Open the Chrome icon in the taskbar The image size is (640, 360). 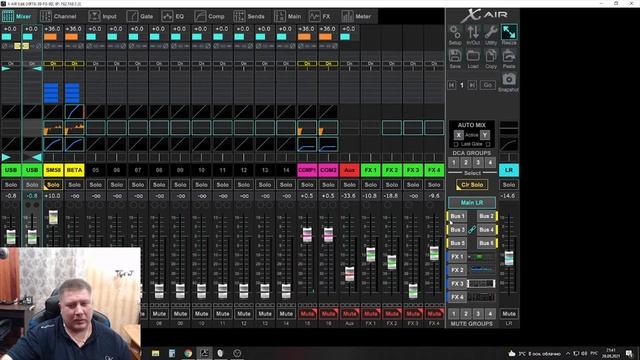(x=188, y=353)
